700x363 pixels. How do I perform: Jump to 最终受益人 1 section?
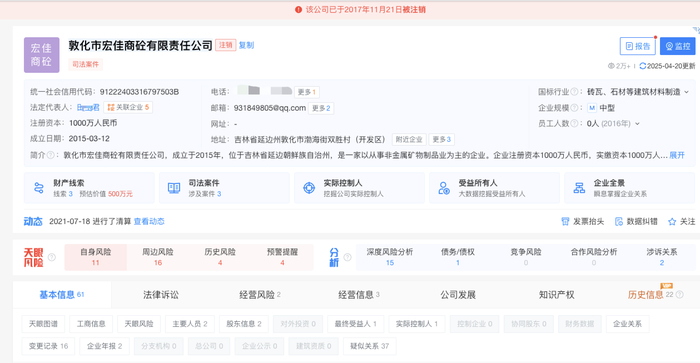[x=356, y=324]
